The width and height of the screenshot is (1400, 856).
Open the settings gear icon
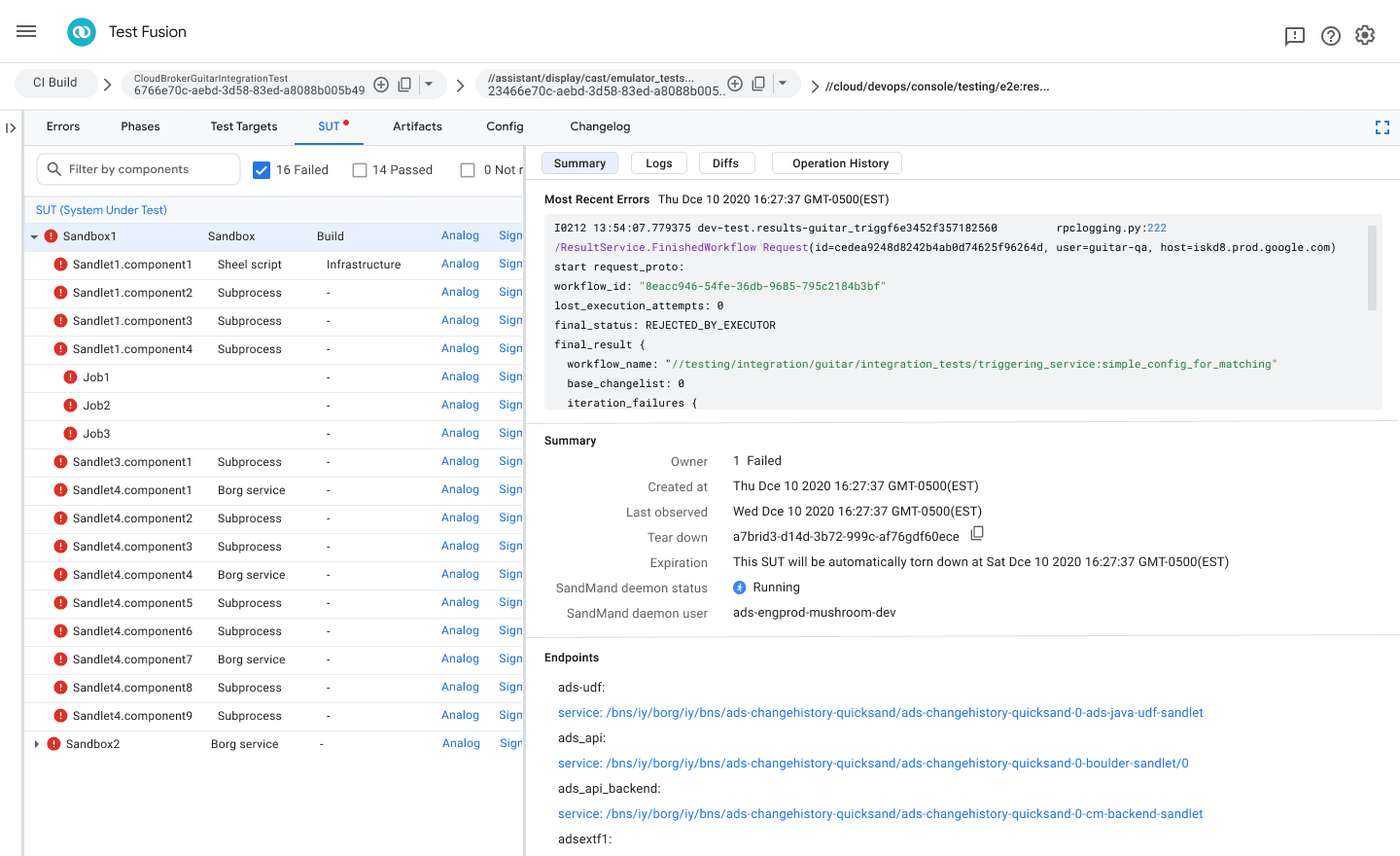[x=1365, y=35]
